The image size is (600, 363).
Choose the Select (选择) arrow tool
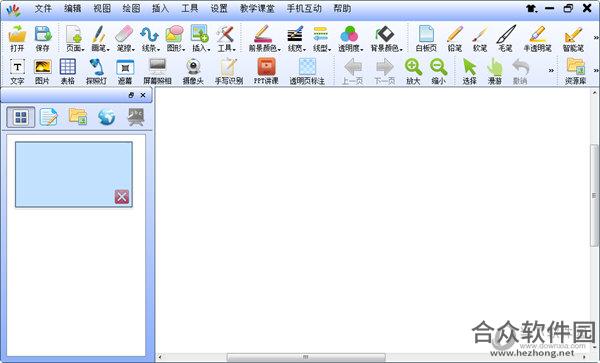point(470,70)
